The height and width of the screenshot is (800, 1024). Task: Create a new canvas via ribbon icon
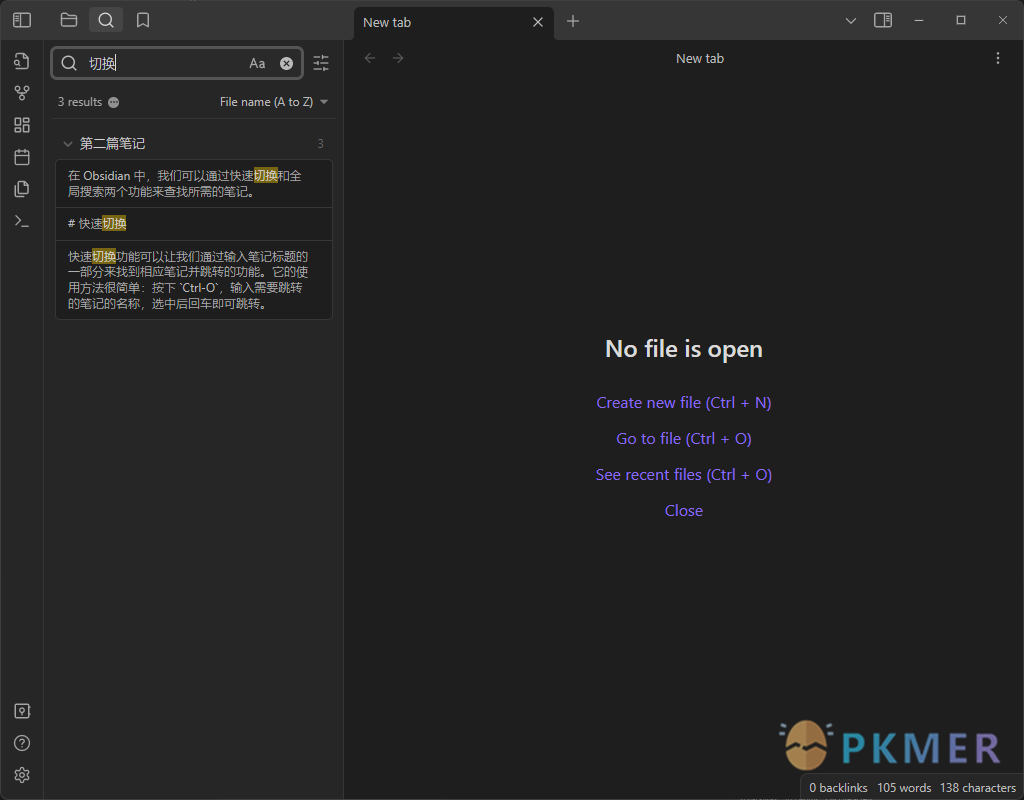tap(22, 125)
